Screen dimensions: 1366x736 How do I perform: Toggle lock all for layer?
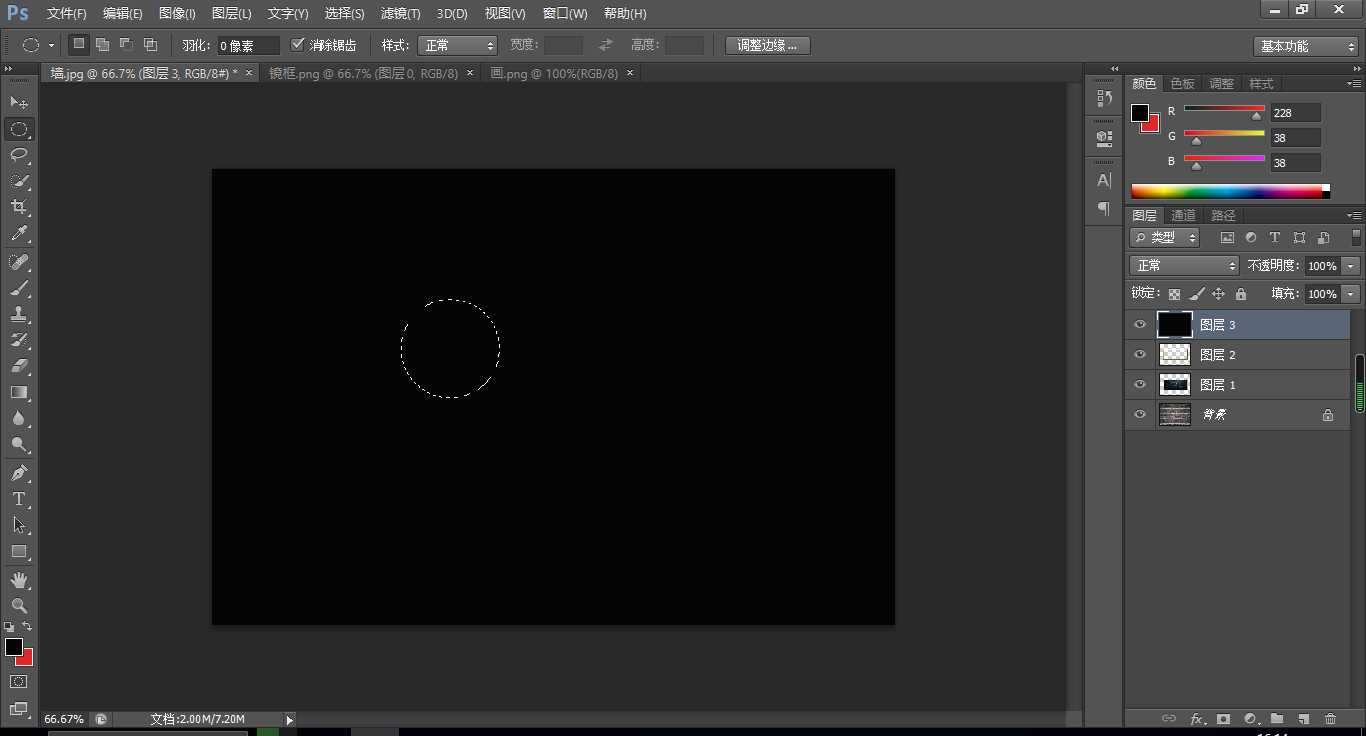point(1241,294)
